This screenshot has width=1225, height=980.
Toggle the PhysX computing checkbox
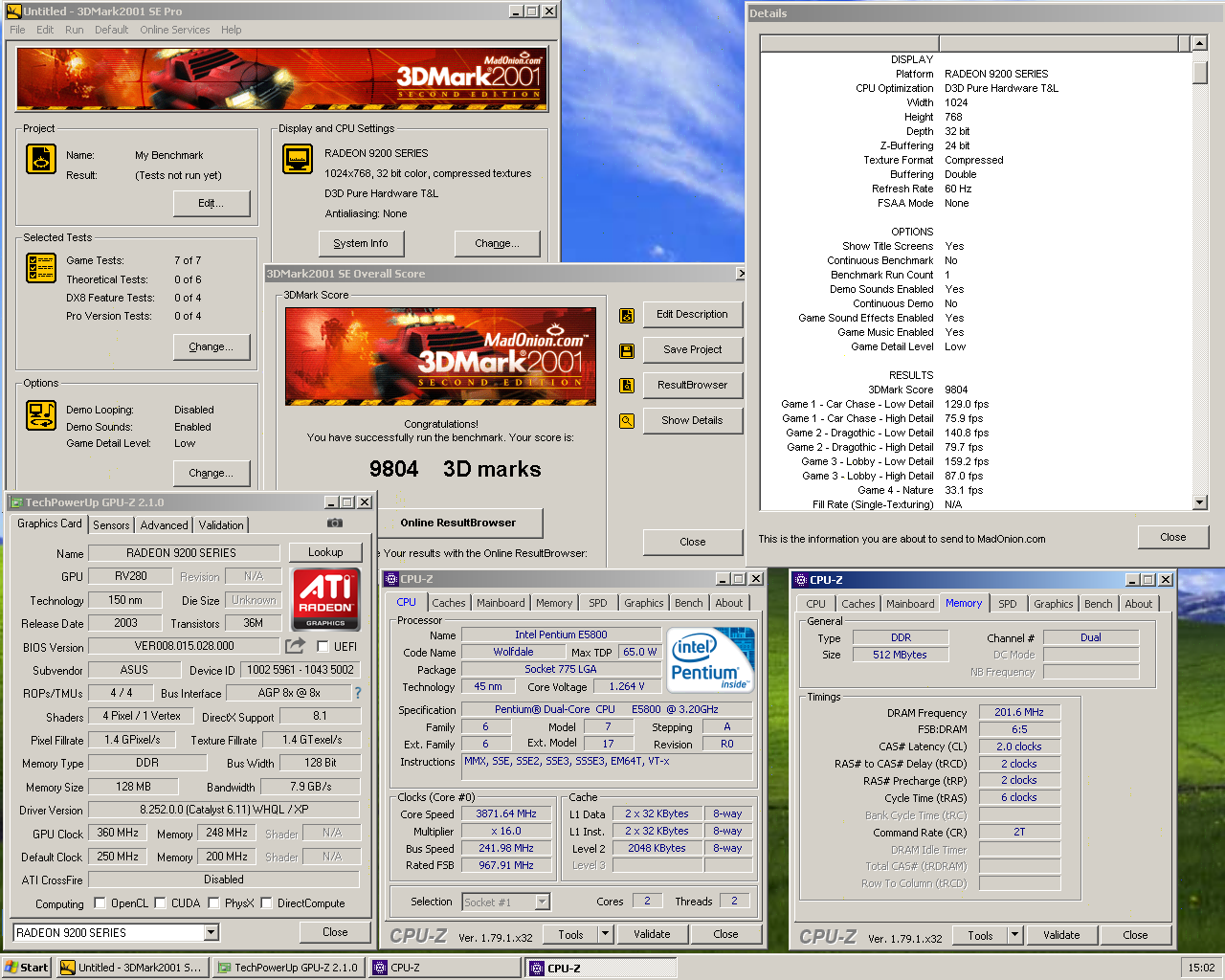click(x=213, y=902)
